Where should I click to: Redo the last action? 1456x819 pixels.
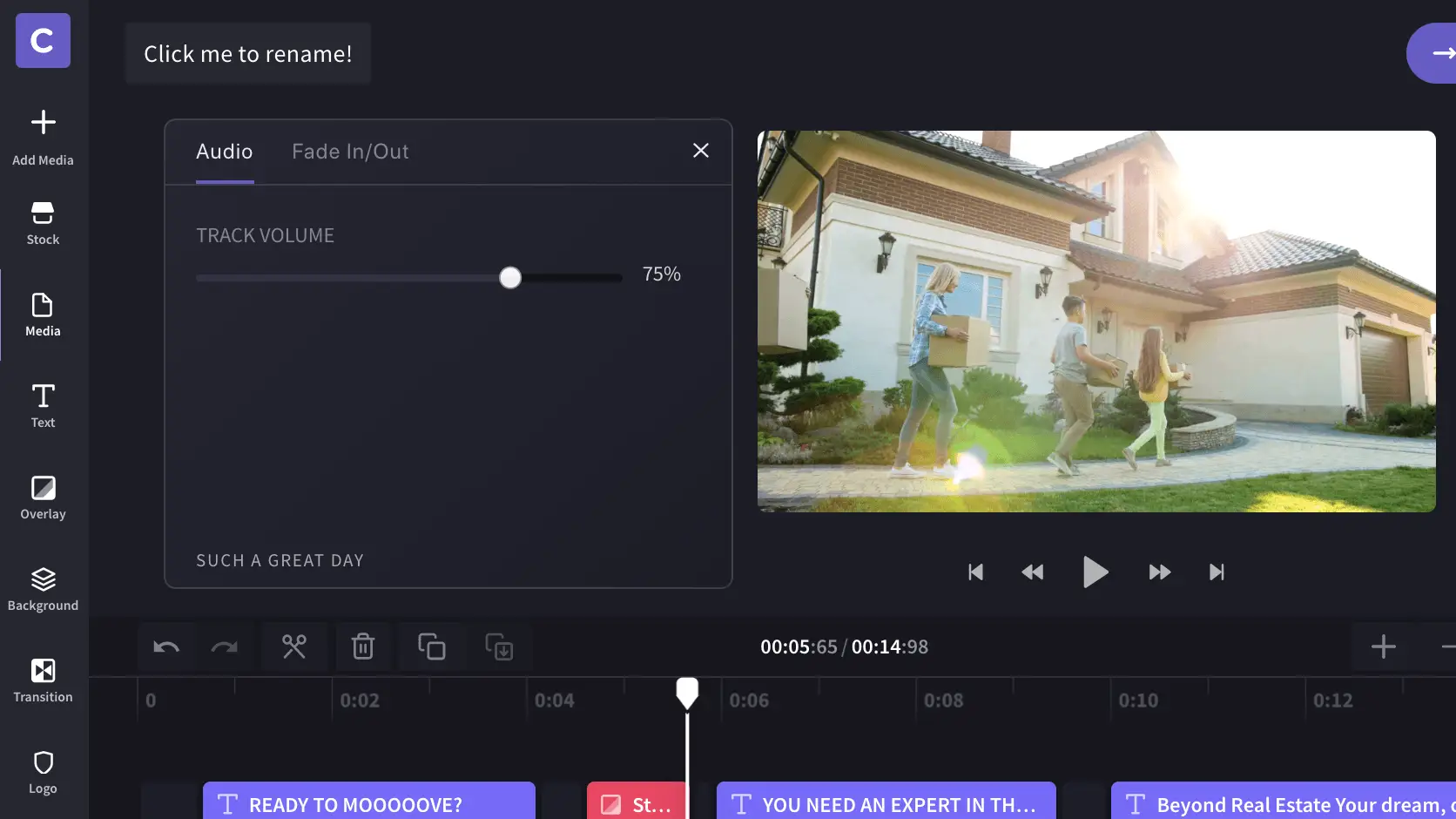[x=225, y=647]
